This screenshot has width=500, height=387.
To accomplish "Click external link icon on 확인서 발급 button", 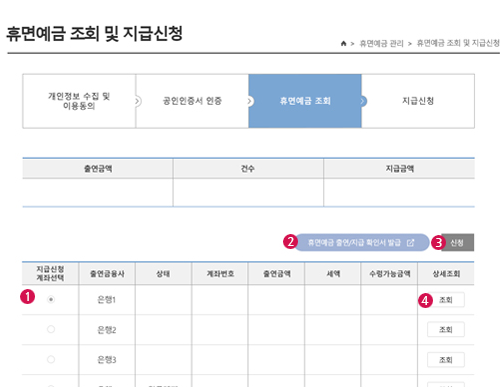I will point(410,243).
